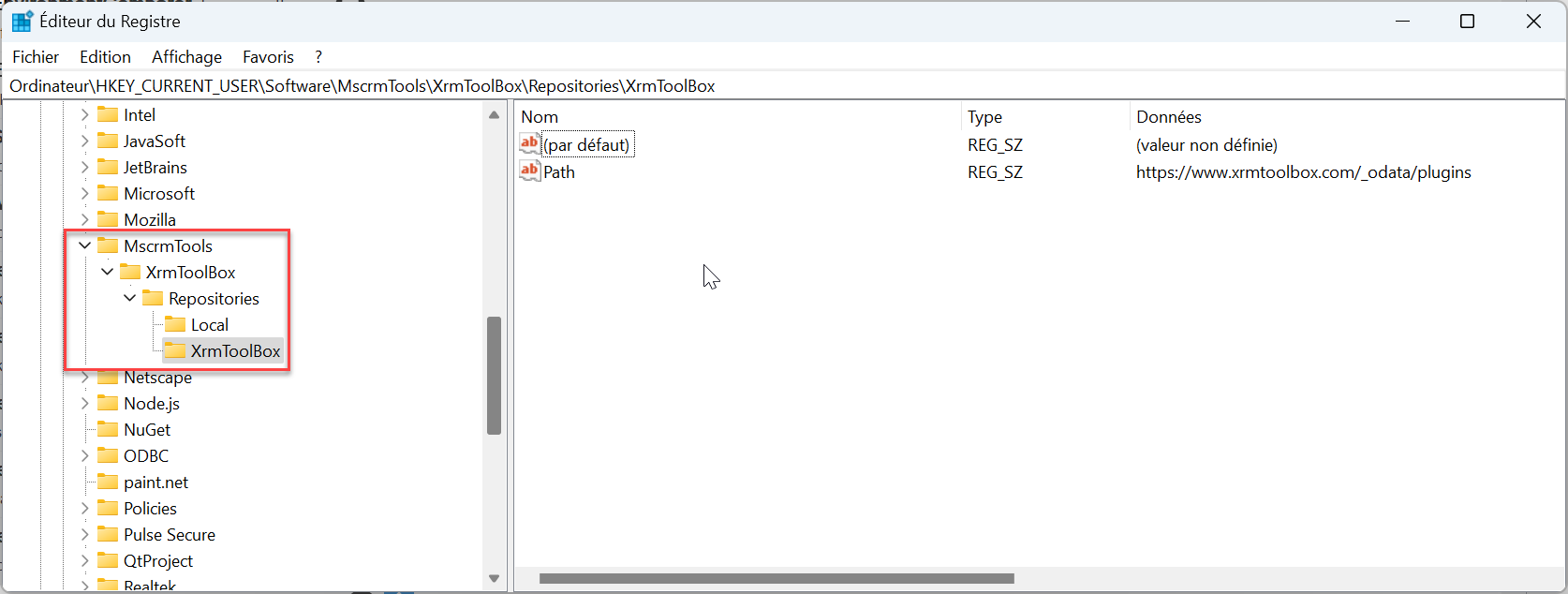The image size is (1568, 594).
Task: Click the tree pane scroll down arrow
Action: pyautogui.click(x=494, y=579)
